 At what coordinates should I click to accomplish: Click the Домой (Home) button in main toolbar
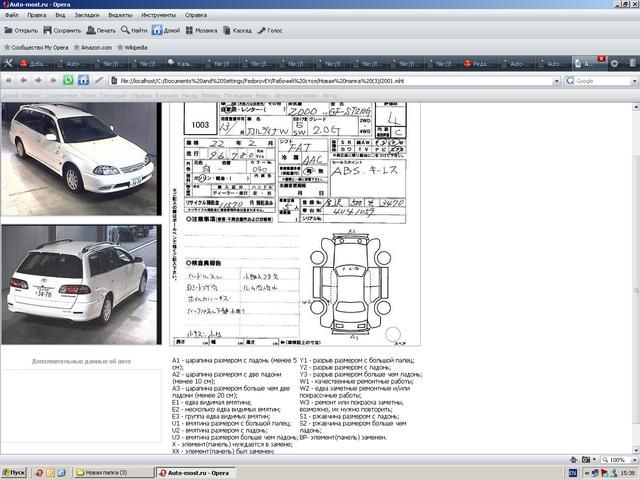pos(166,30)
